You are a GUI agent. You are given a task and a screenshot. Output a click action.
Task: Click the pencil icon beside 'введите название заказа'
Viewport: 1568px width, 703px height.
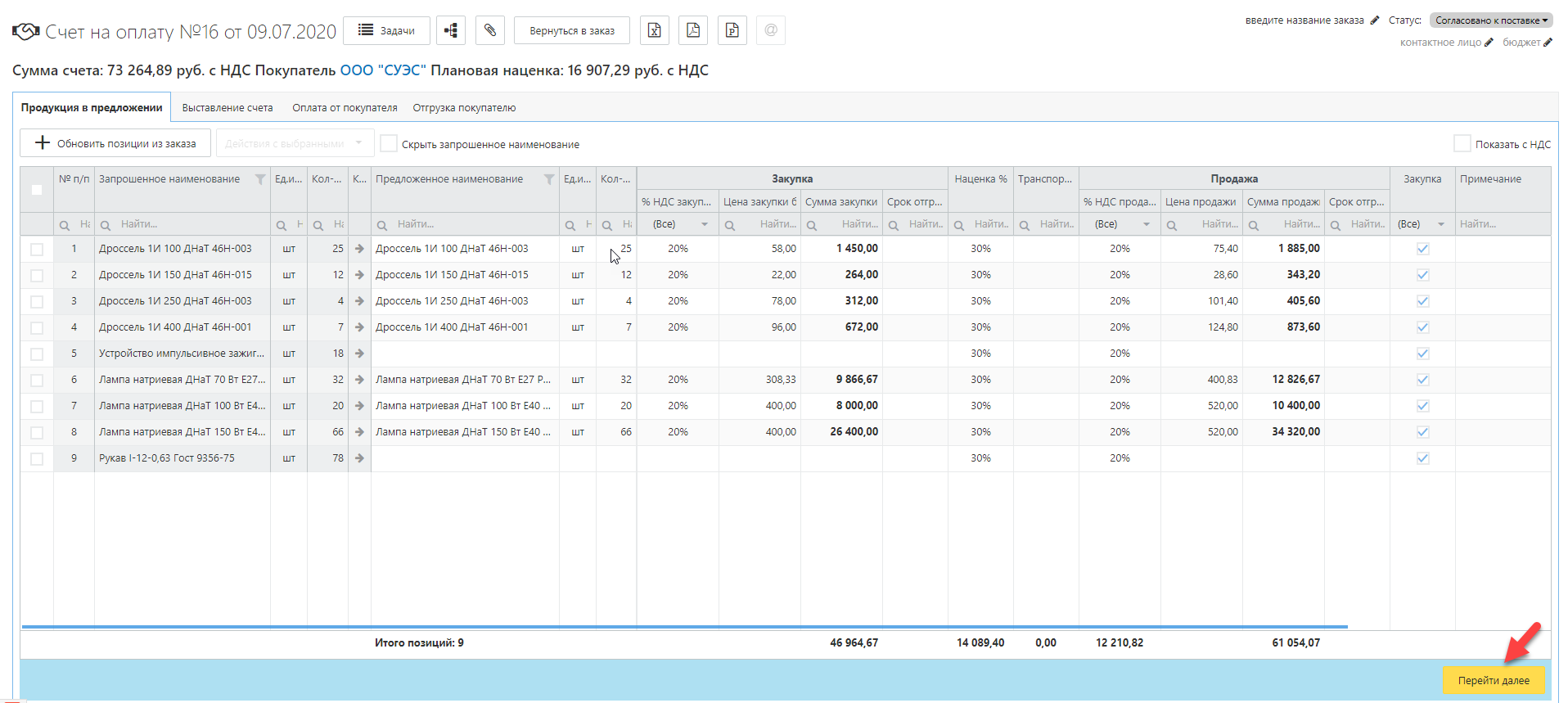(x=1375, y=20)
